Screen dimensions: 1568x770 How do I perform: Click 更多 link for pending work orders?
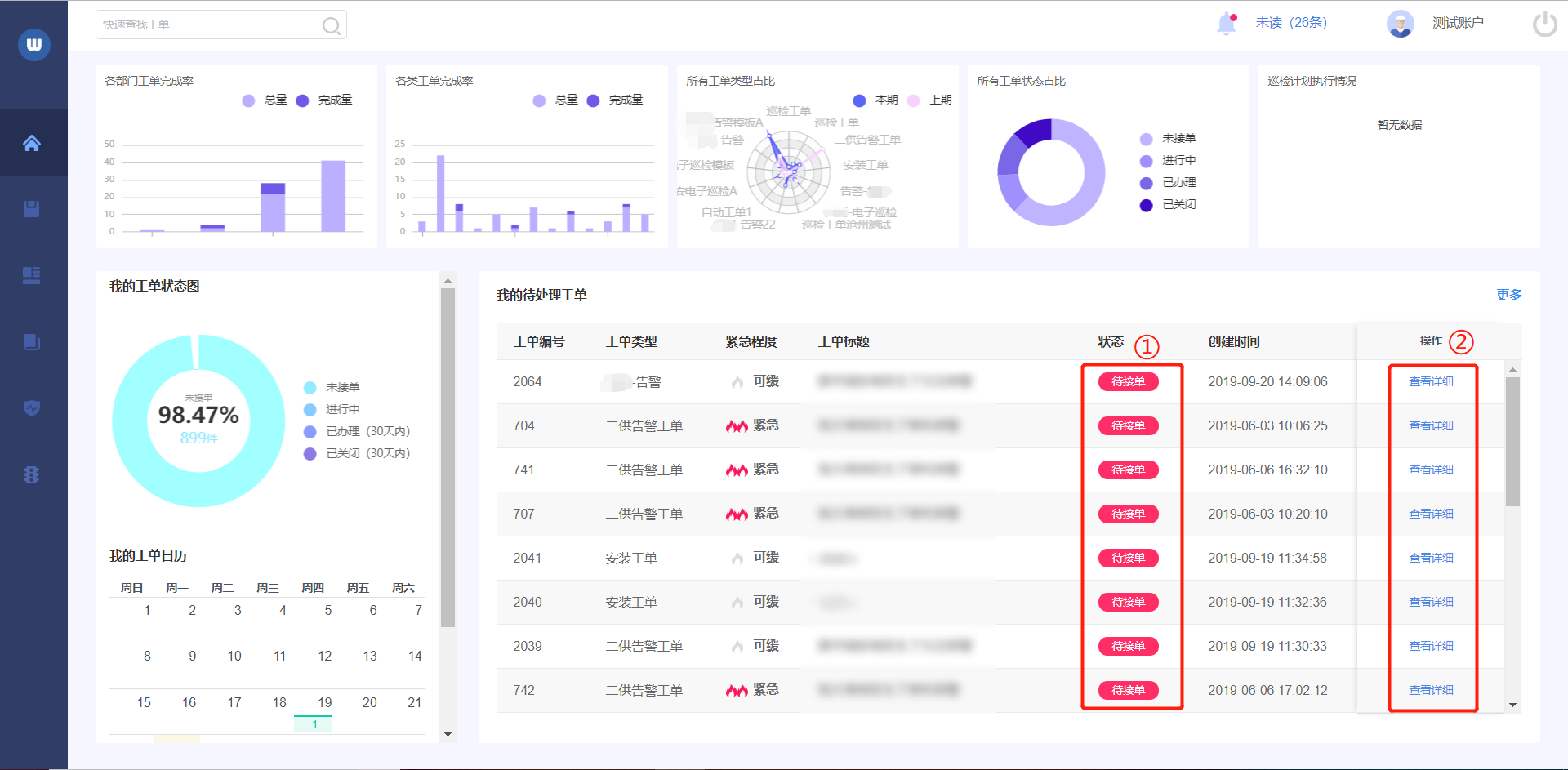(1508, 295)
